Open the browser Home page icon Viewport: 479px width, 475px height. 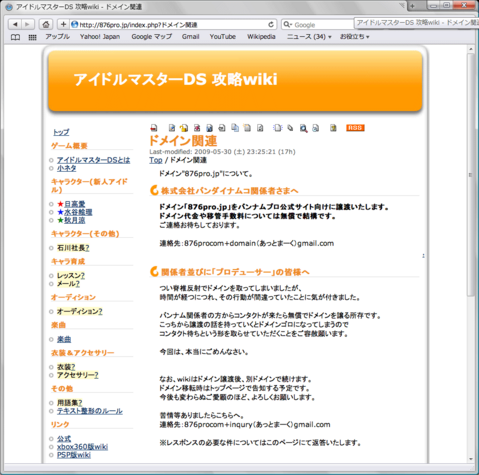click(46, 24)
